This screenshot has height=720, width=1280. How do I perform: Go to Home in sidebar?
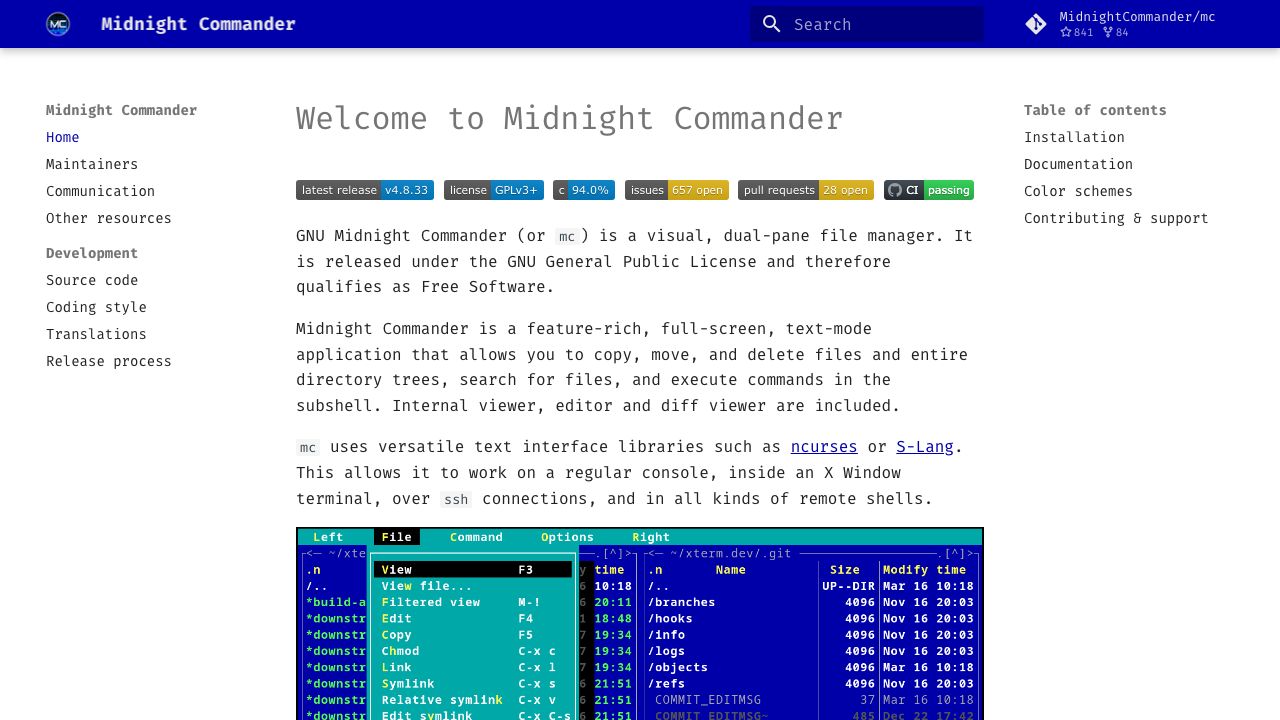point(62,137)
